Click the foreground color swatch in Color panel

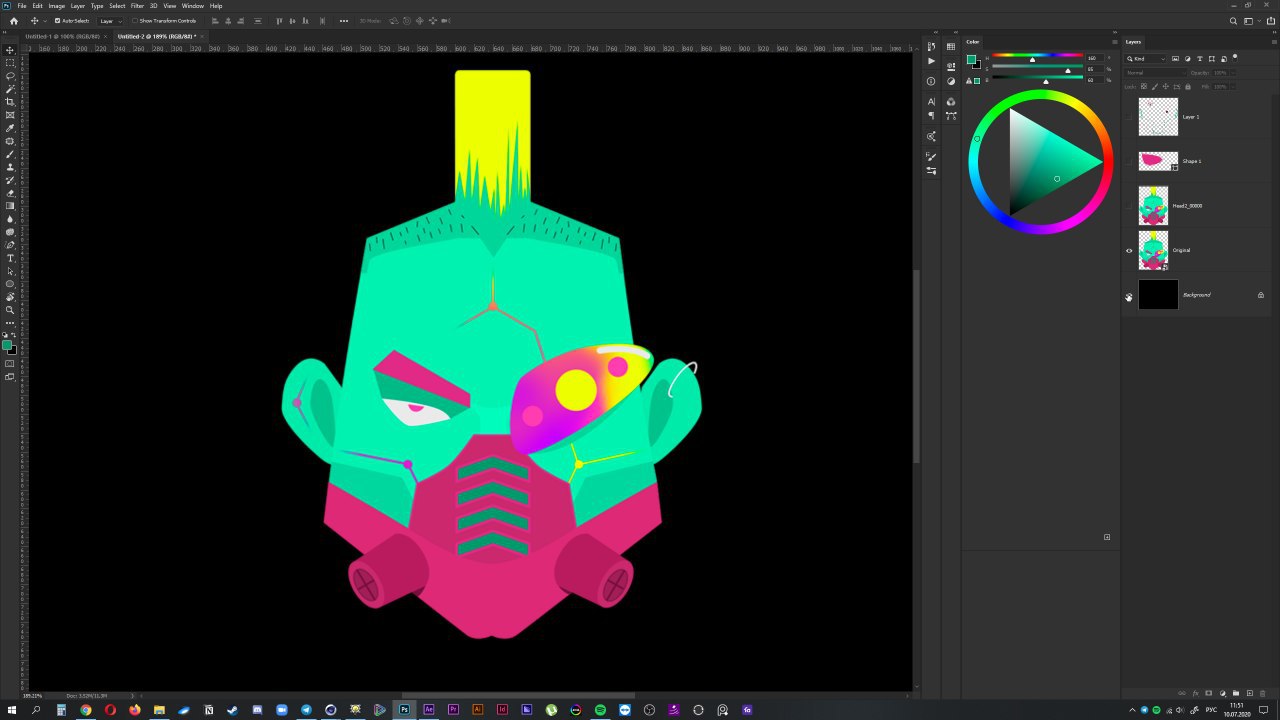coord(970,59)
